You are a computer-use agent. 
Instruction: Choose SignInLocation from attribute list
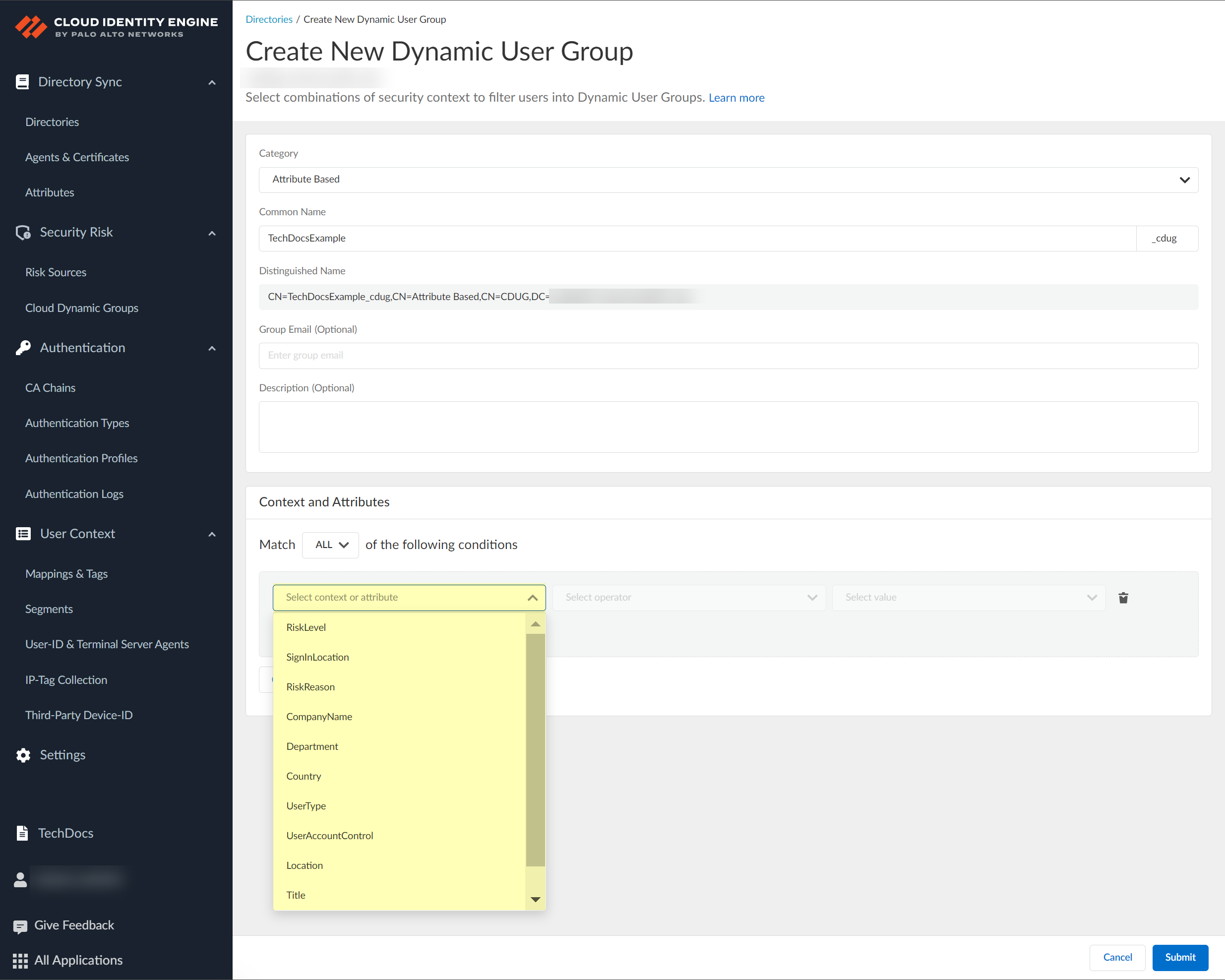tap(317, 657)
